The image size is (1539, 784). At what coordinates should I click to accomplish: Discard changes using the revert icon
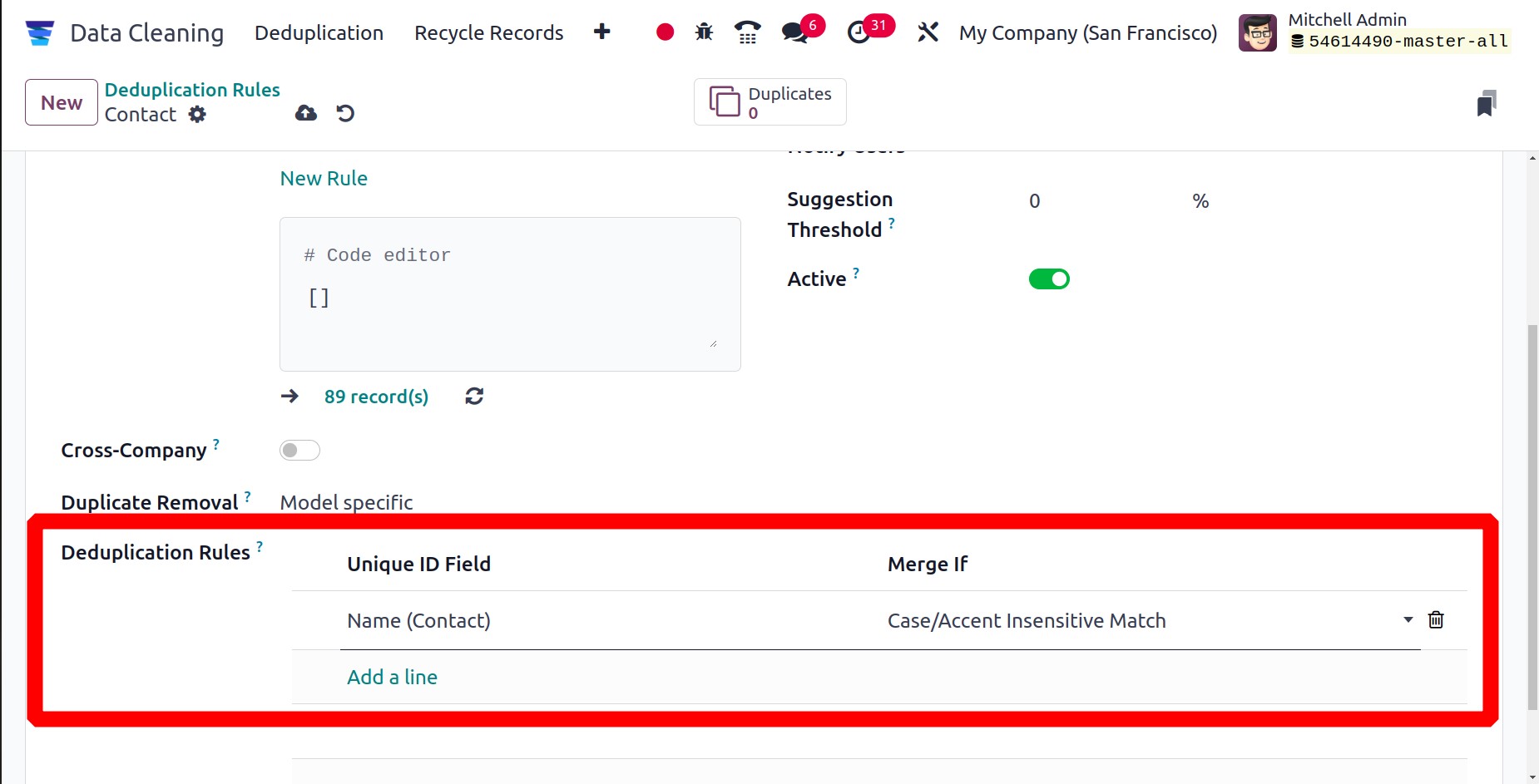coord(346,113)
